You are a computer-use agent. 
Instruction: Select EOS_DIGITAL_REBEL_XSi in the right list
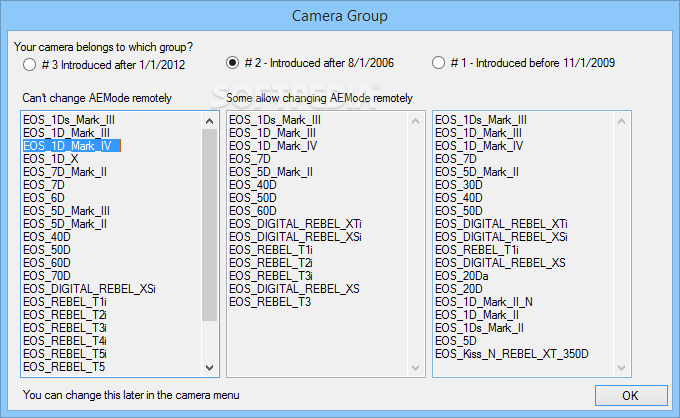click(501, 237)
